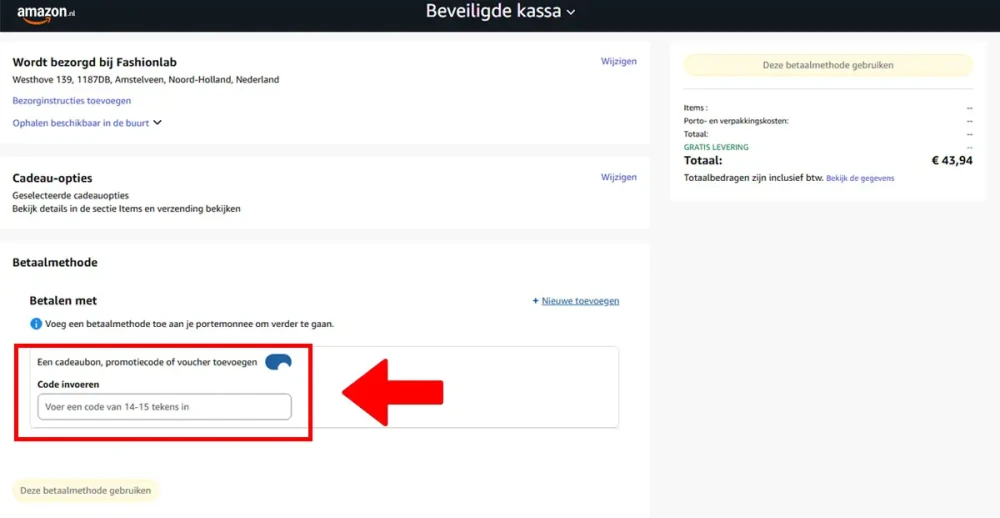Click Wijzigen for Cadeau-opties
The image size is (1000, 518).
pos(618,177)
